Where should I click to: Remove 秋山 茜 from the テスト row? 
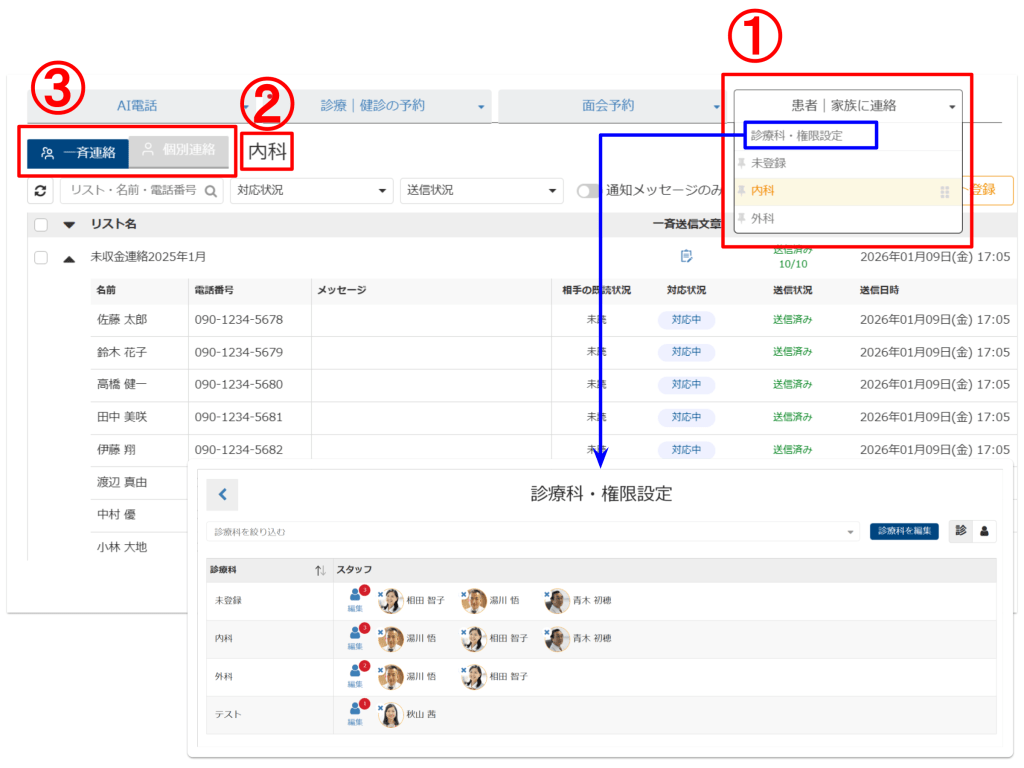(381, 707)
